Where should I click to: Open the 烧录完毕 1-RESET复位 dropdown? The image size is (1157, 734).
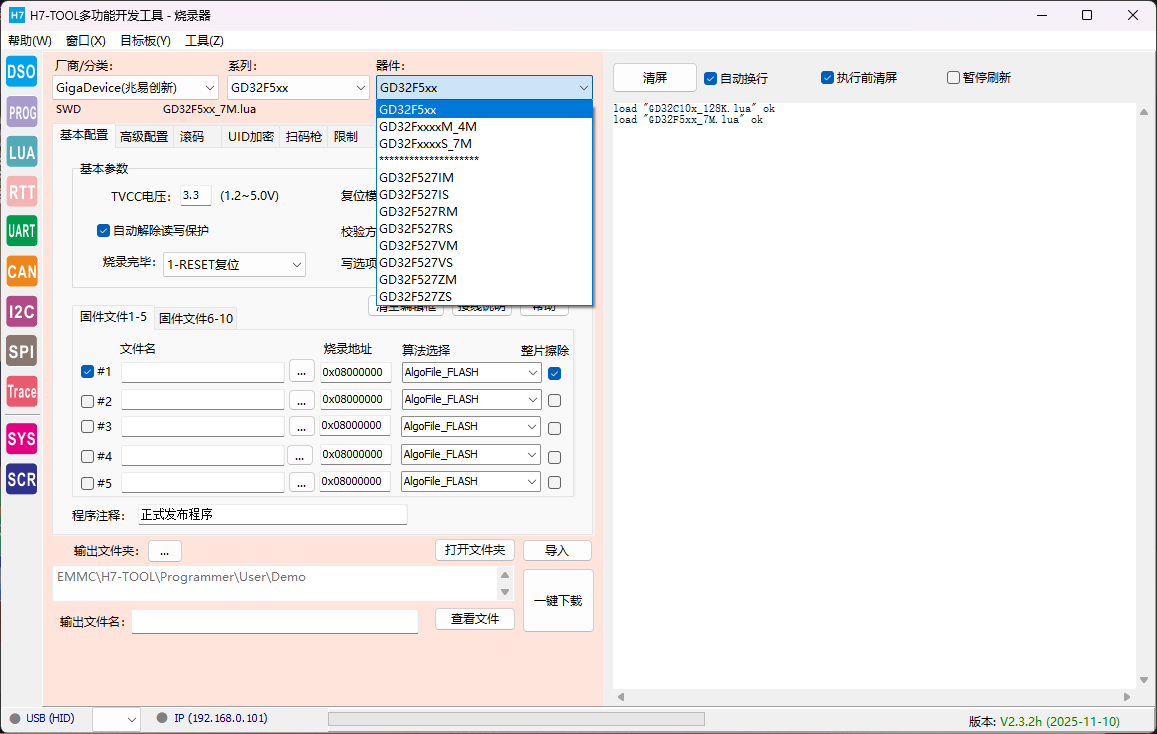click(x=234, y=265)
